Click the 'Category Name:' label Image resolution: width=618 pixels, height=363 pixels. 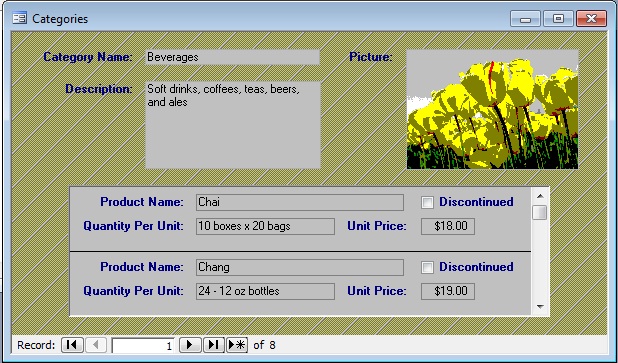(88, 57)
